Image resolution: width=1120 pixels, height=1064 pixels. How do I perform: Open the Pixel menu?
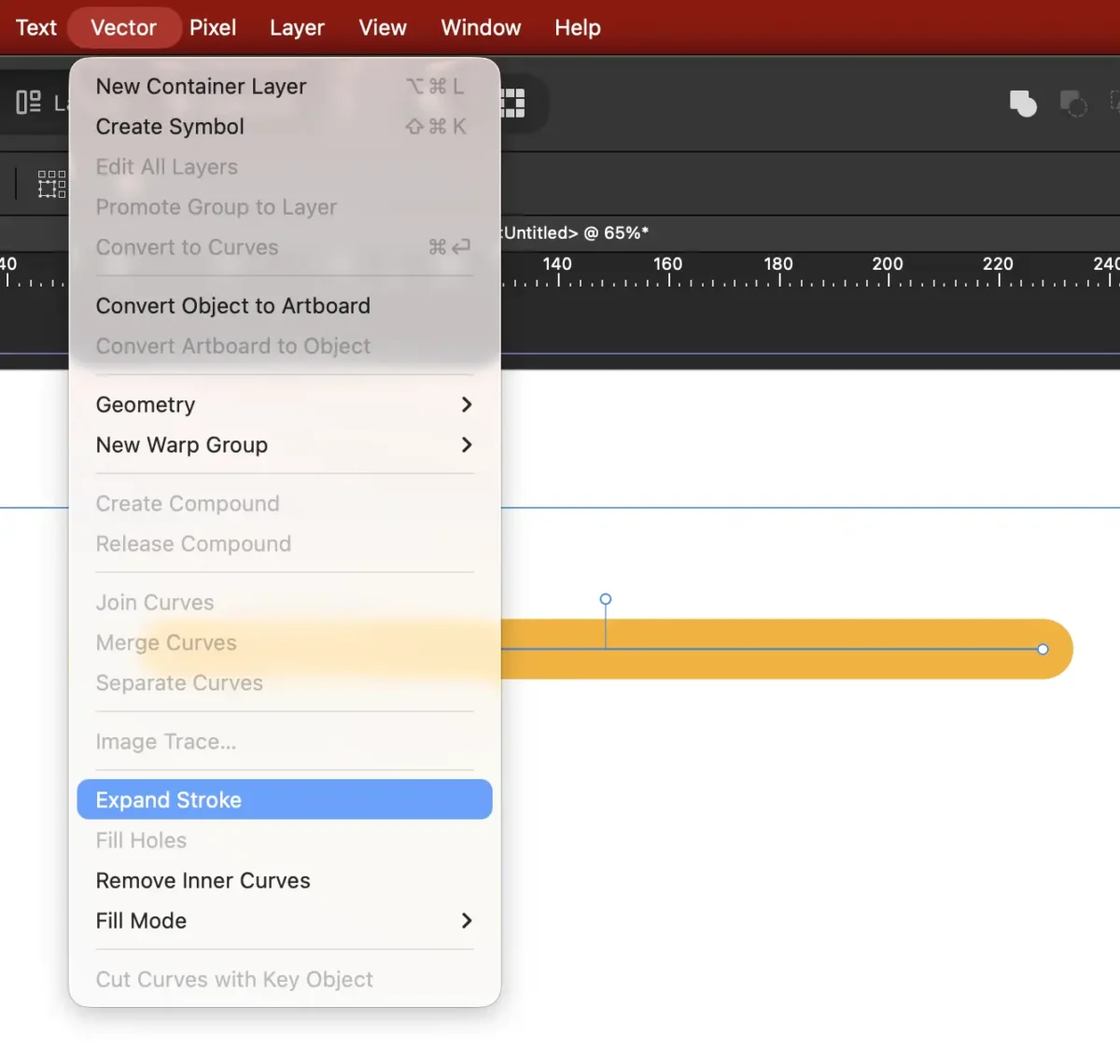pos(212,28)
